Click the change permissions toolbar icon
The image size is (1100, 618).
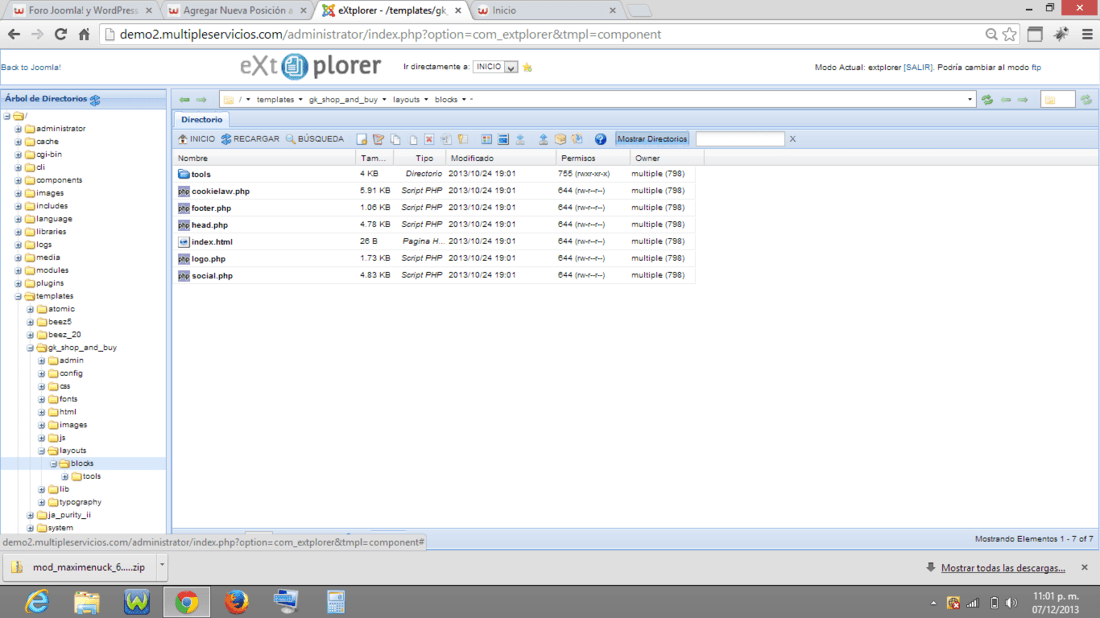click(463, 139)
